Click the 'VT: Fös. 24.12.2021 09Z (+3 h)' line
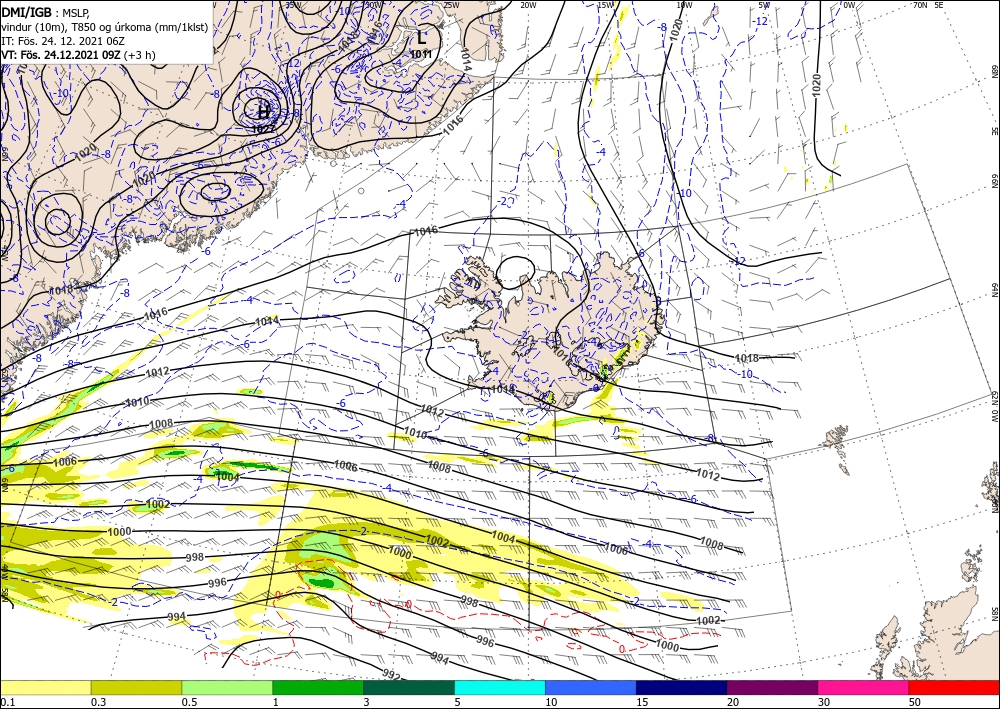 click(78, 55)
